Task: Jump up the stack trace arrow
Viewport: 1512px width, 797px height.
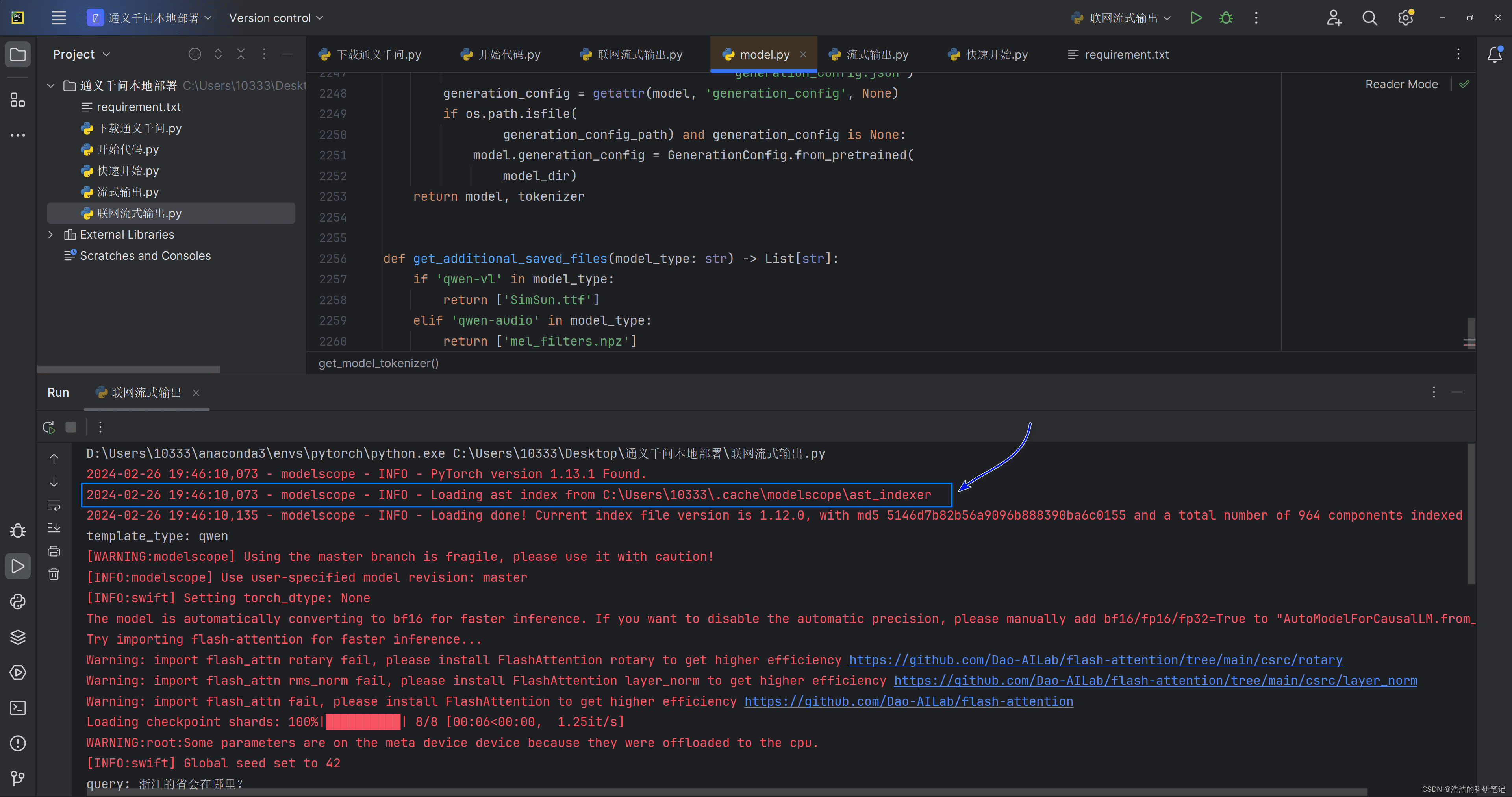Action: (54, 459)
